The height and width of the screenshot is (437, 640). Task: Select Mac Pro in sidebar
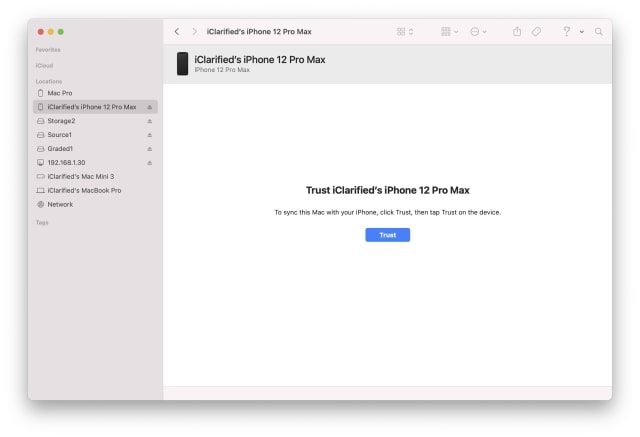(60, 93)
